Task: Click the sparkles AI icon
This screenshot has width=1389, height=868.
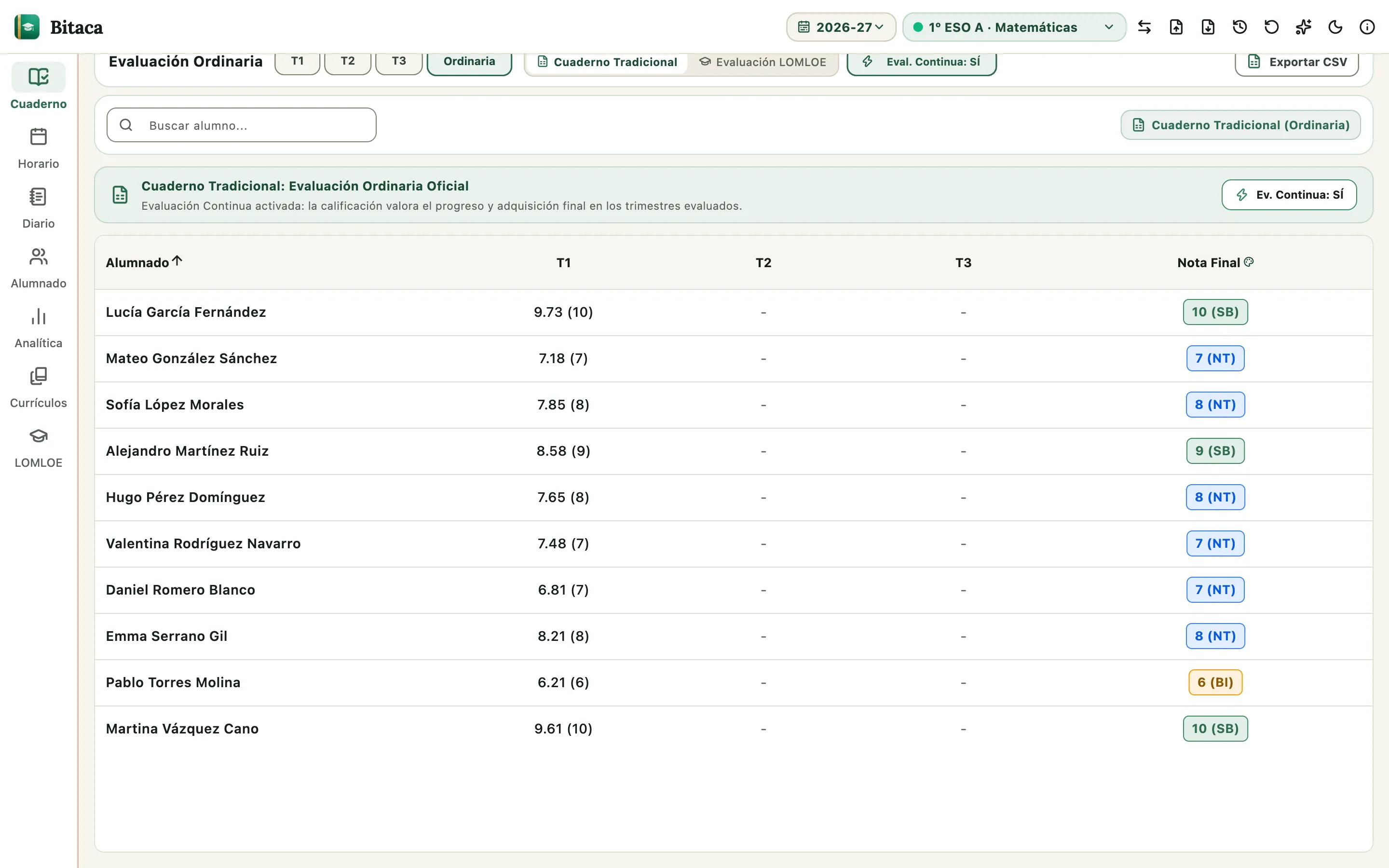Action: pyautogui.click(x=1304, y=27)
